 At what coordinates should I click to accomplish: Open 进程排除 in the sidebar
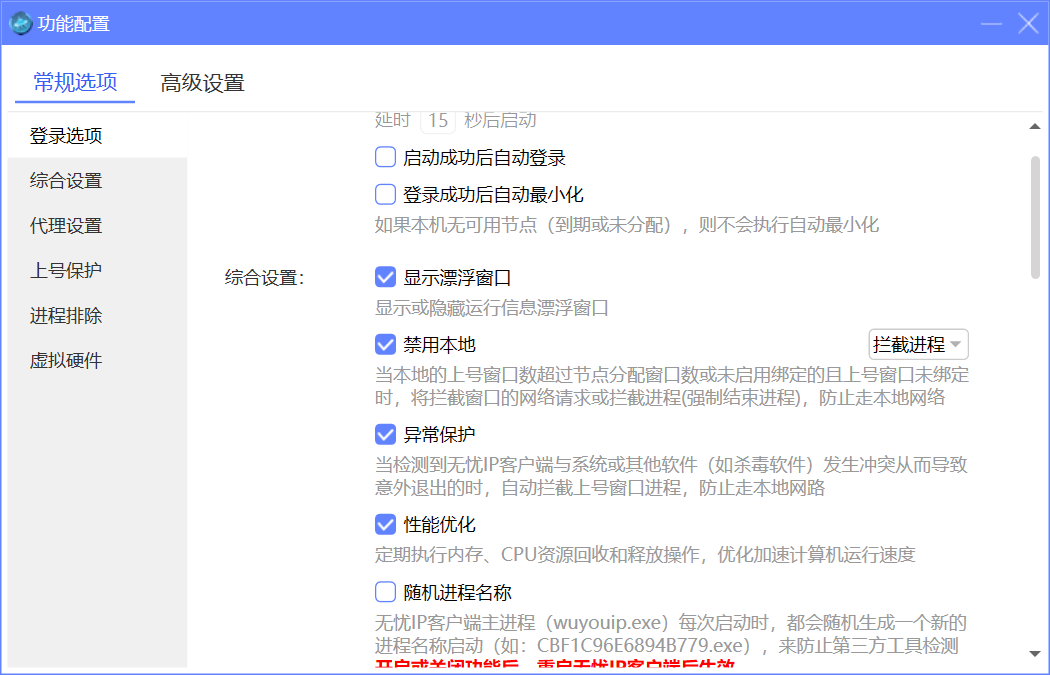(x=66, y=316)
